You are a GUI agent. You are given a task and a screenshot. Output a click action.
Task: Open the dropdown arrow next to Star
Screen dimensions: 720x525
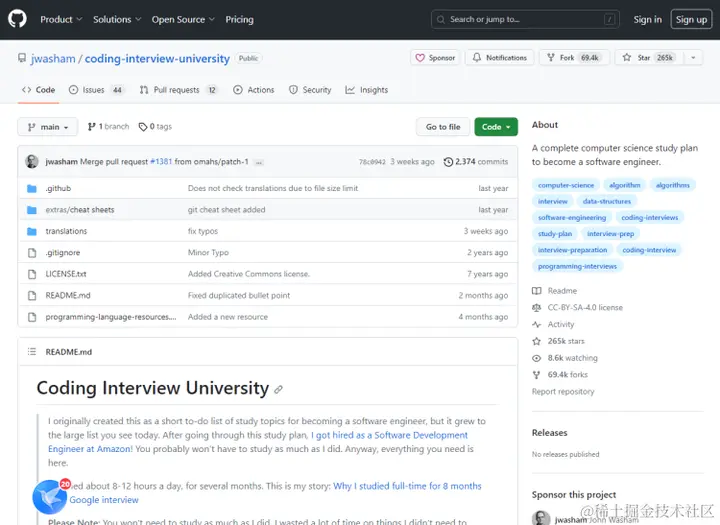693,58
